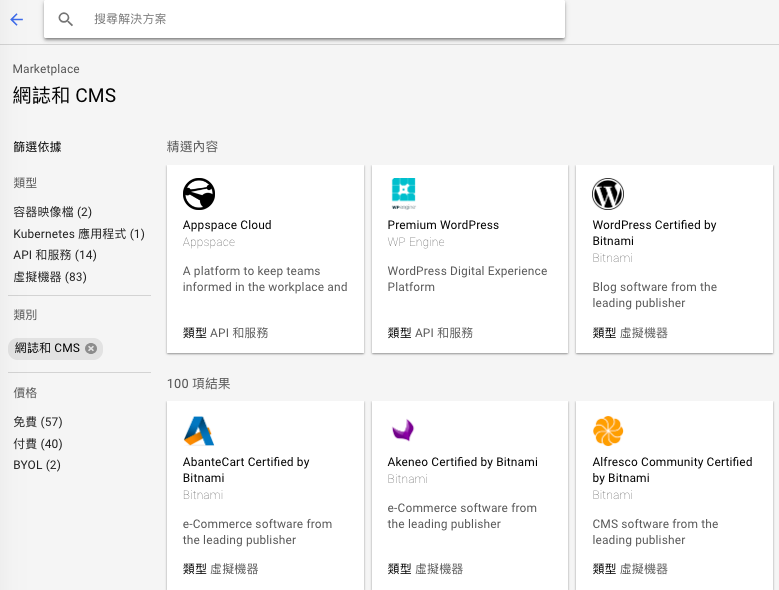Click the WP Engine publisher name
The image size is (779, 590).
416,242
